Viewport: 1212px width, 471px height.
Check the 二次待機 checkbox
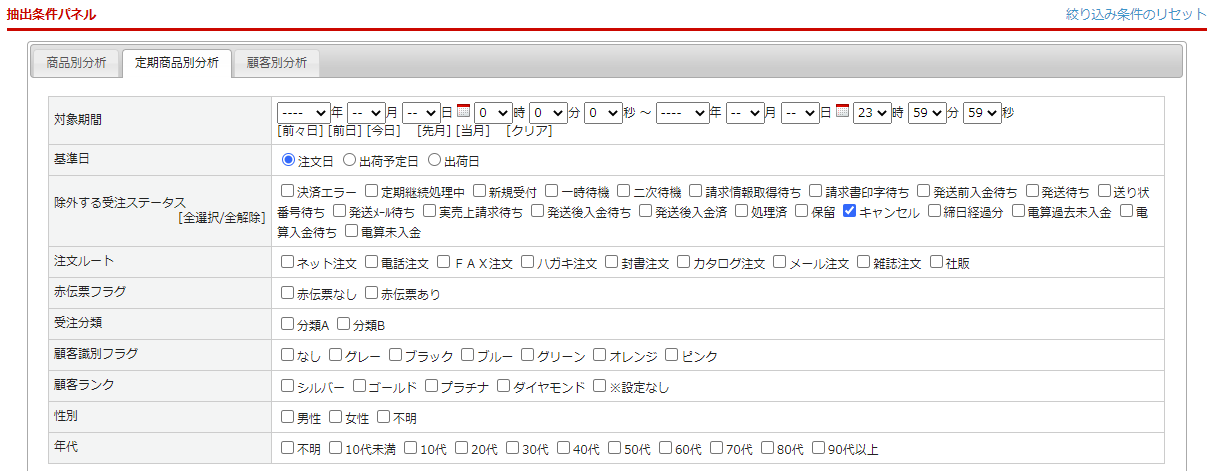point(624,190)
